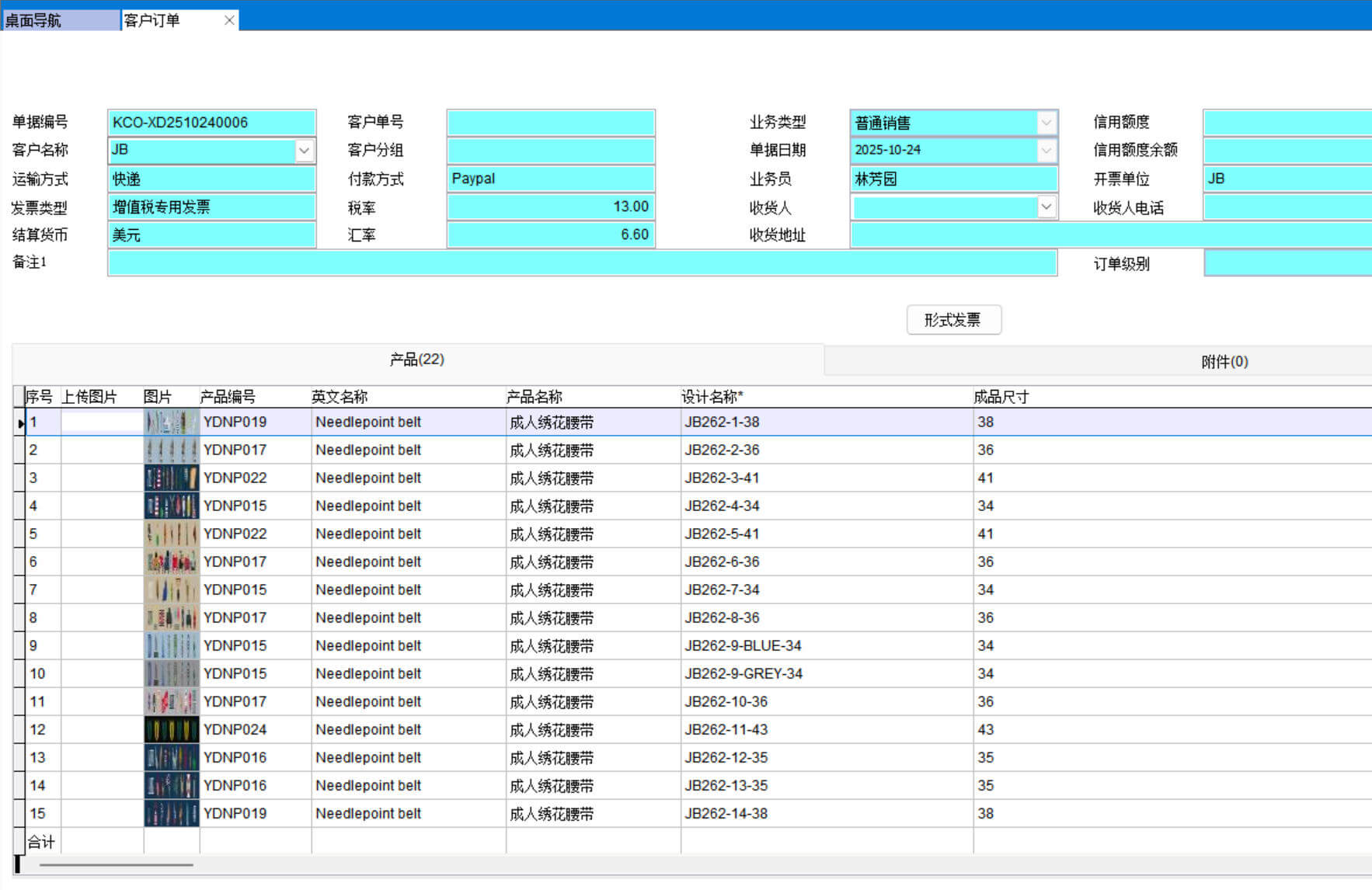This screenshot has height=890, width=1372.
Task: Click the 形式发票 button
Action: tap(953, 320)
